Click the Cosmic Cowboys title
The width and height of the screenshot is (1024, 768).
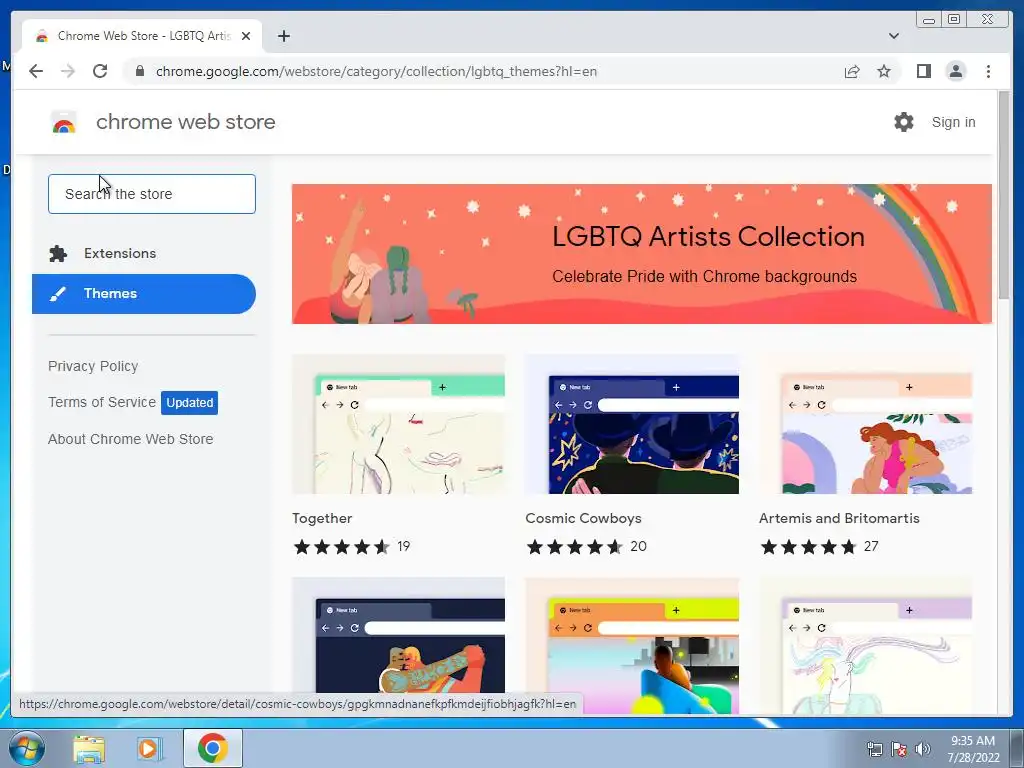[583, 519]
